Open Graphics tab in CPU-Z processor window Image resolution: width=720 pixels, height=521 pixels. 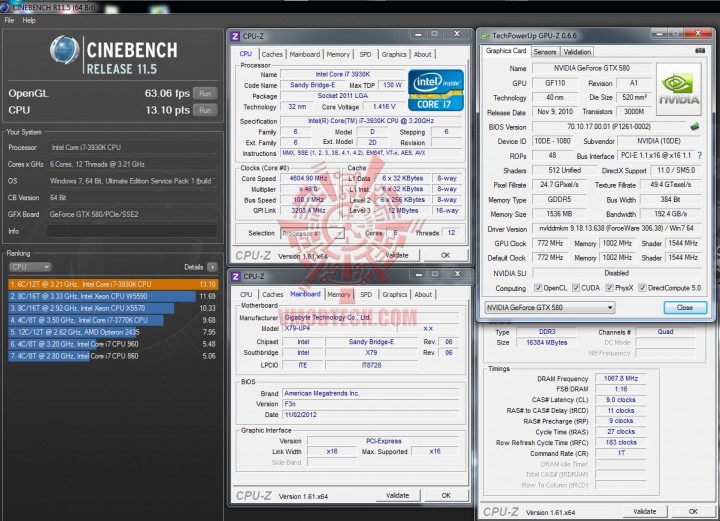[x=394, y=54]
